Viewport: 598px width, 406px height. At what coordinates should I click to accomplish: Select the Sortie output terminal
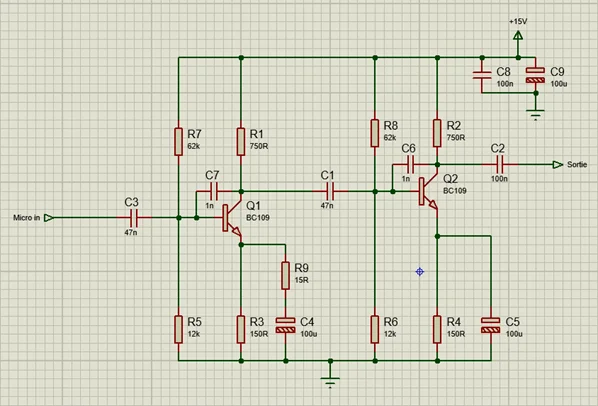(558, 165)
